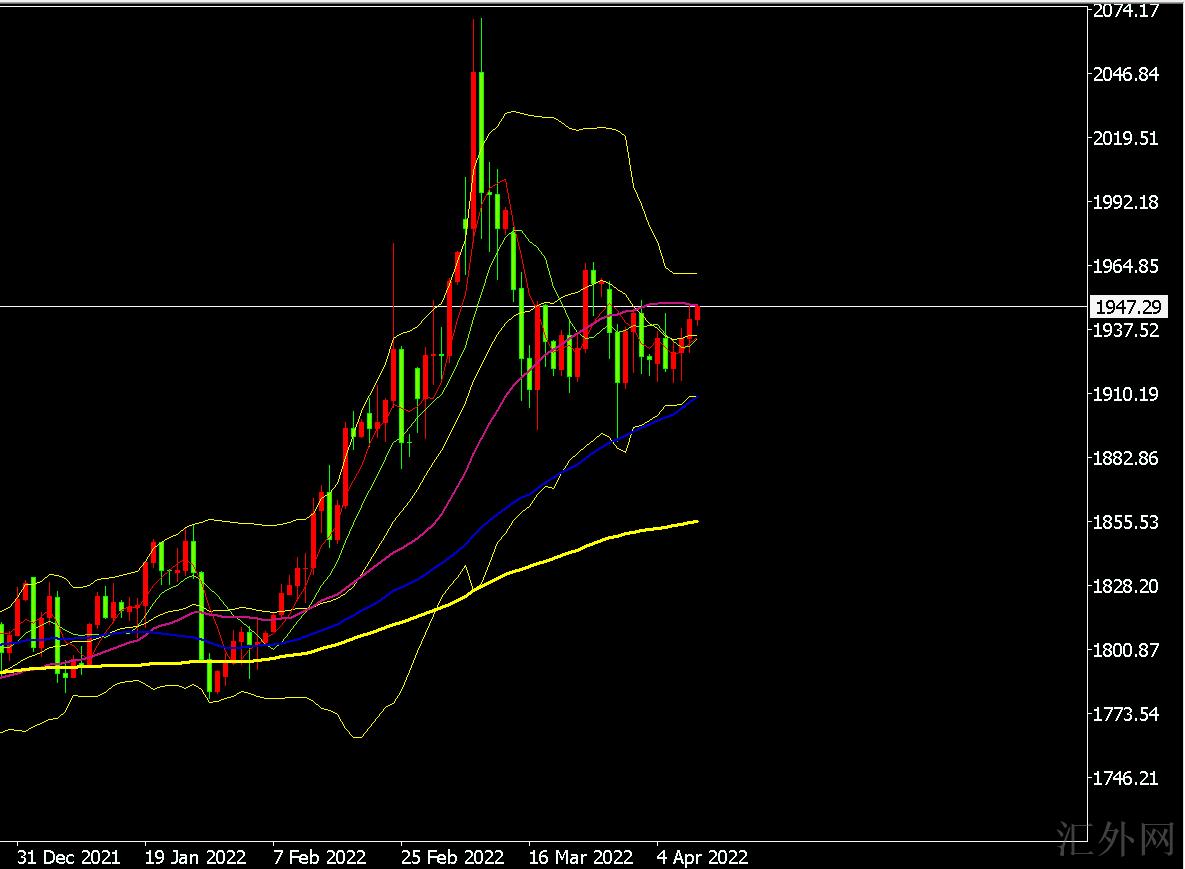Select the 2074.17 price axis label
This screenshot has width=1185, height=869.
click(x=1126, y=11)
